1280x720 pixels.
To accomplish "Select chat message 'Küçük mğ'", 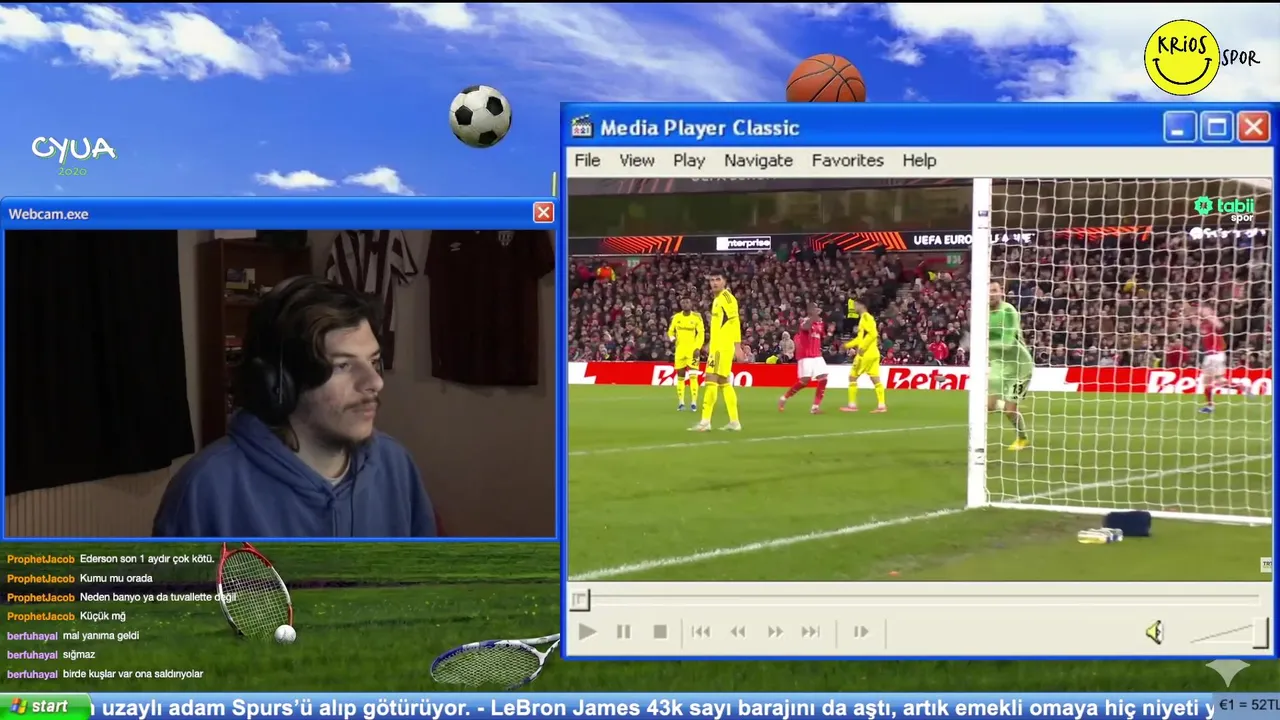I will [x=103, y=616].
